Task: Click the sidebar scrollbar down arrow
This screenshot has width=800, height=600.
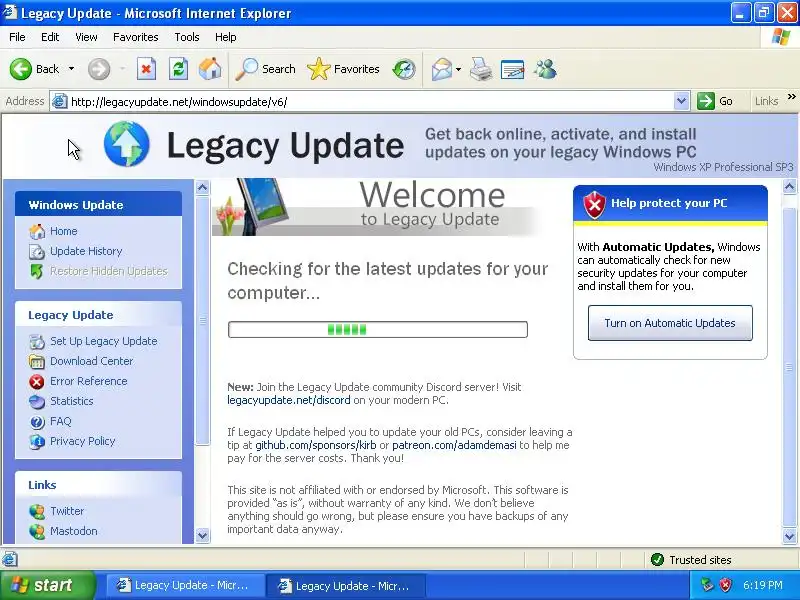Action: click(x=203, y=536)
